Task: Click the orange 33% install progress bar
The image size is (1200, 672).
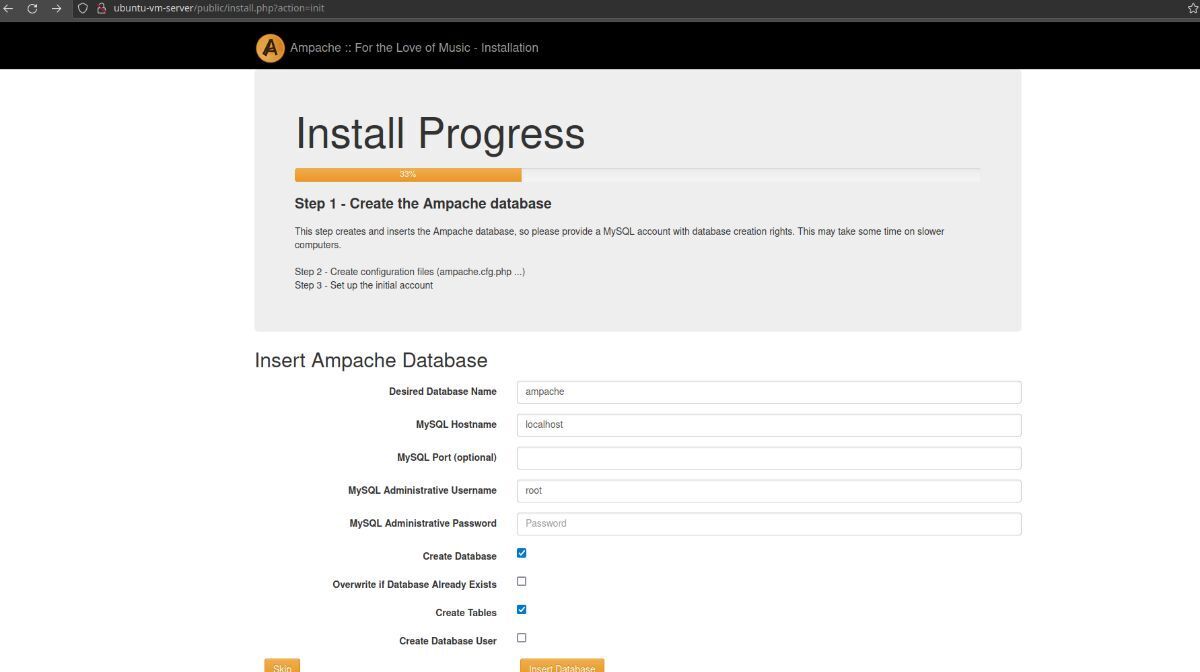Action: [x=408, y=175]
